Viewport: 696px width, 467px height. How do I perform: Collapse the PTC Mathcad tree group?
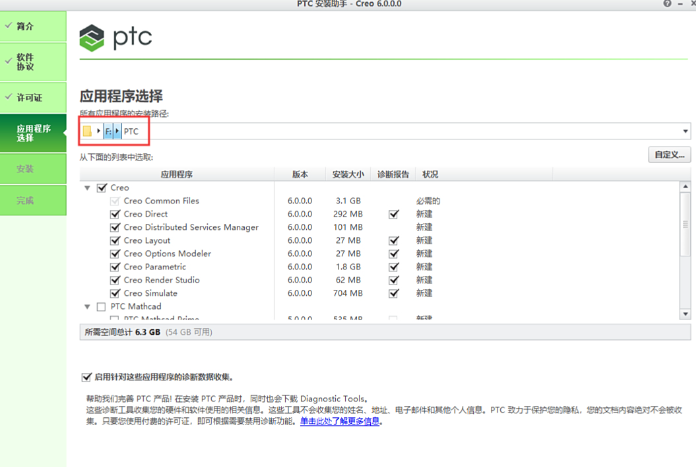point(88,307)
